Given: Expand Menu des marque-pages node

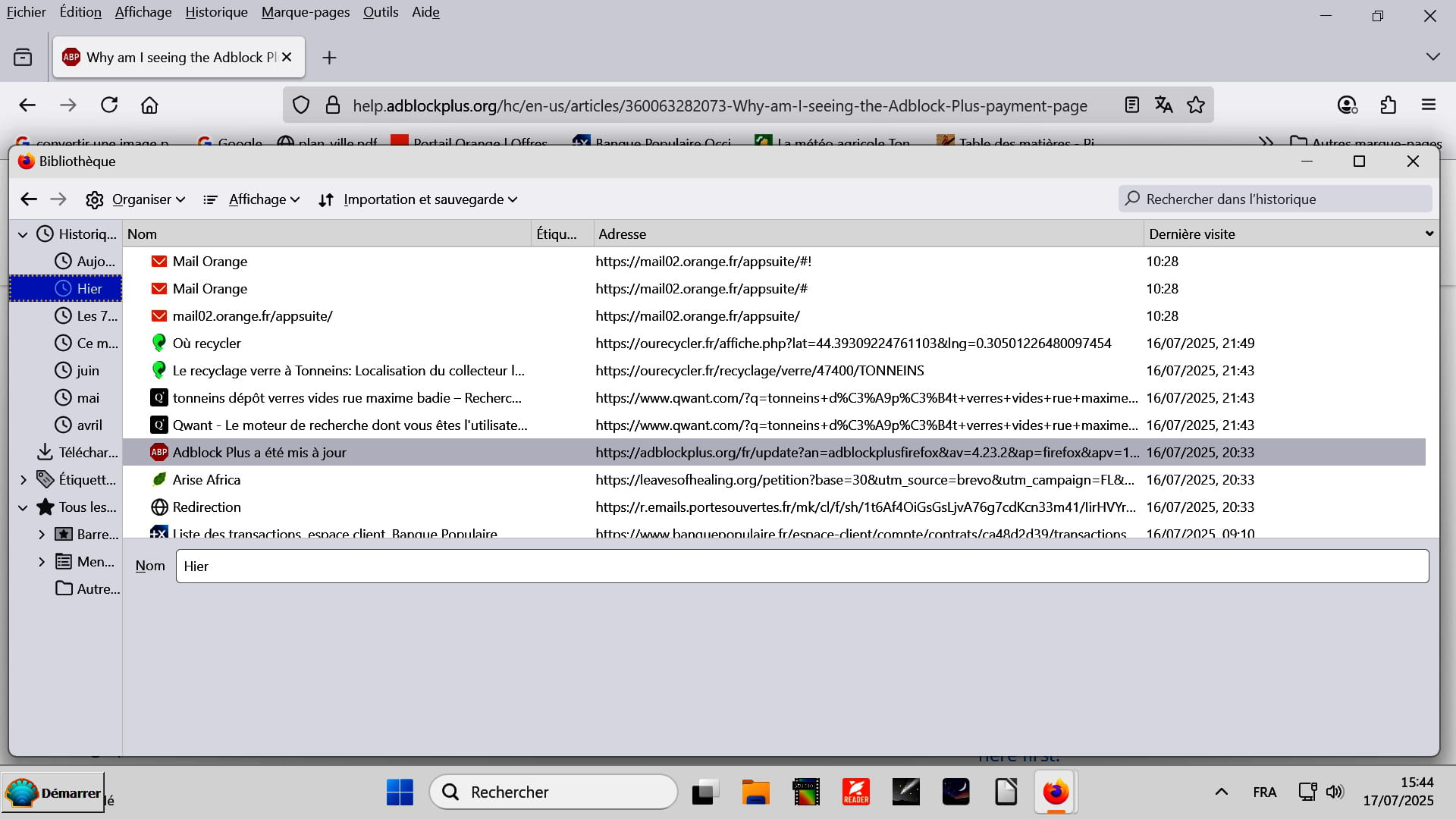Looking at the screenshot, I should pyautogui.click(x=41, y=562).
